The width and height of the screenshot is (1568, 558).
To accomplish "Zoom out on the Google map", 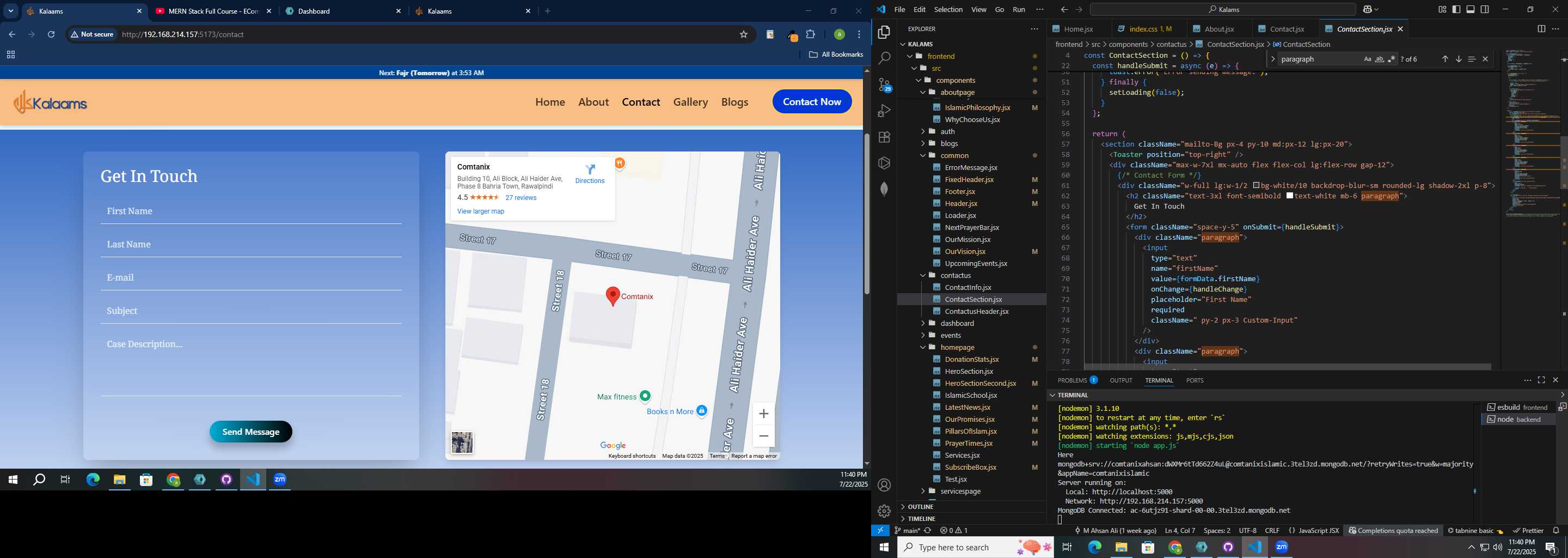I will [763, 436].
